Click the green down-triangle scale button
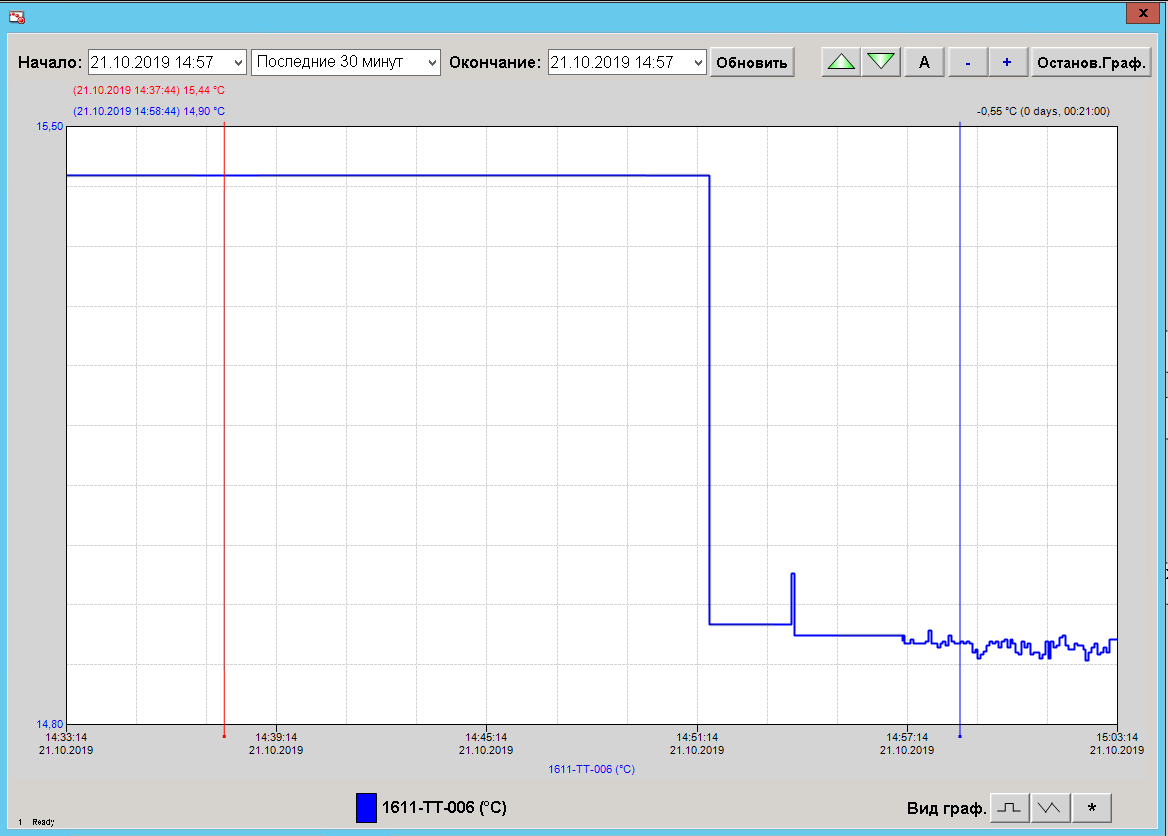This screenshot has height=836, width=1168. pyautogui.click(x=881, y=62)
